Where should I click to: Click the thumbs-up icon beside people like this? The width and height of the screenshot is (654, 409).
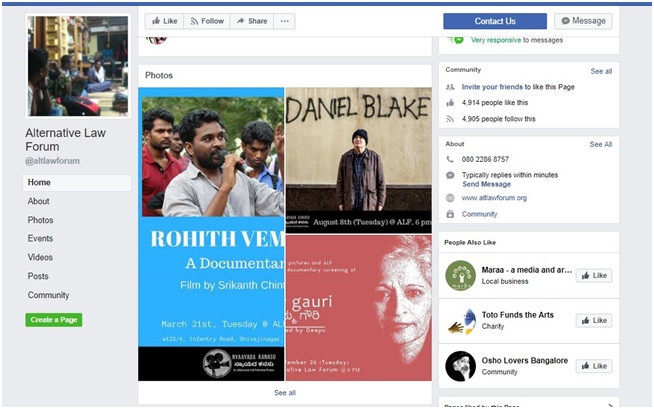(451, 103)
